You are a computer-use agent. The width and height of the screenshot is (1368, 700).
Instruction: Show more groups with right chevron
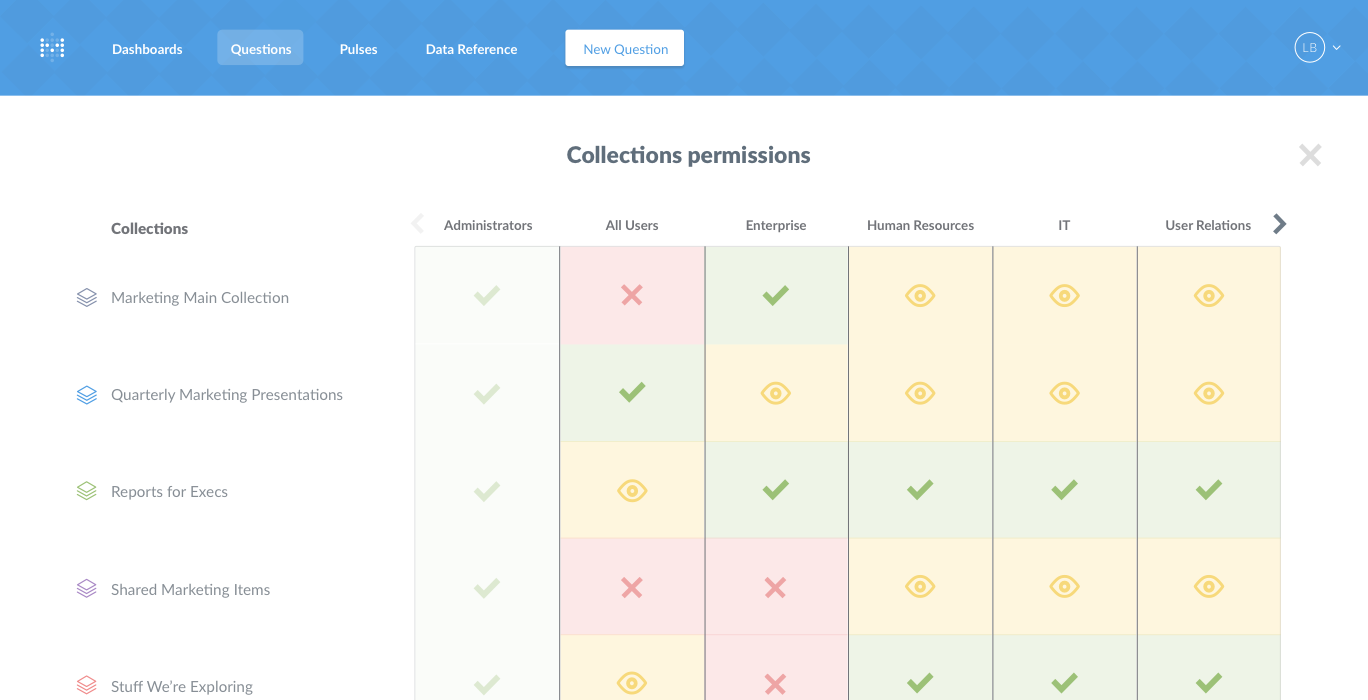(x=1279, y=224)
